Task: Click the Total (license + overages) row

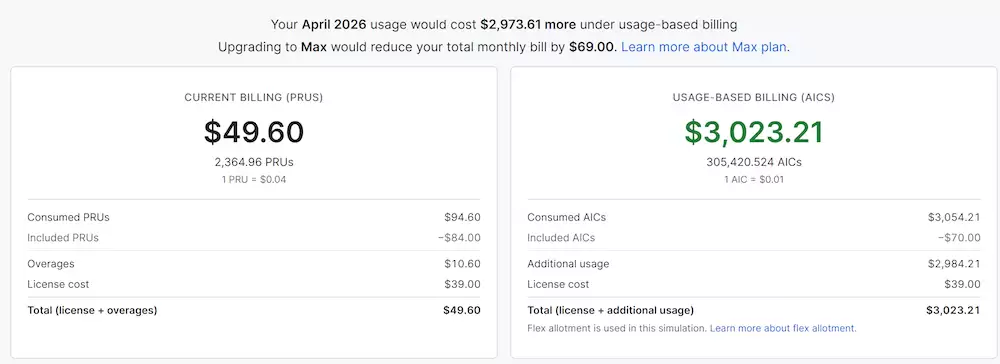Action: point(254,310)
